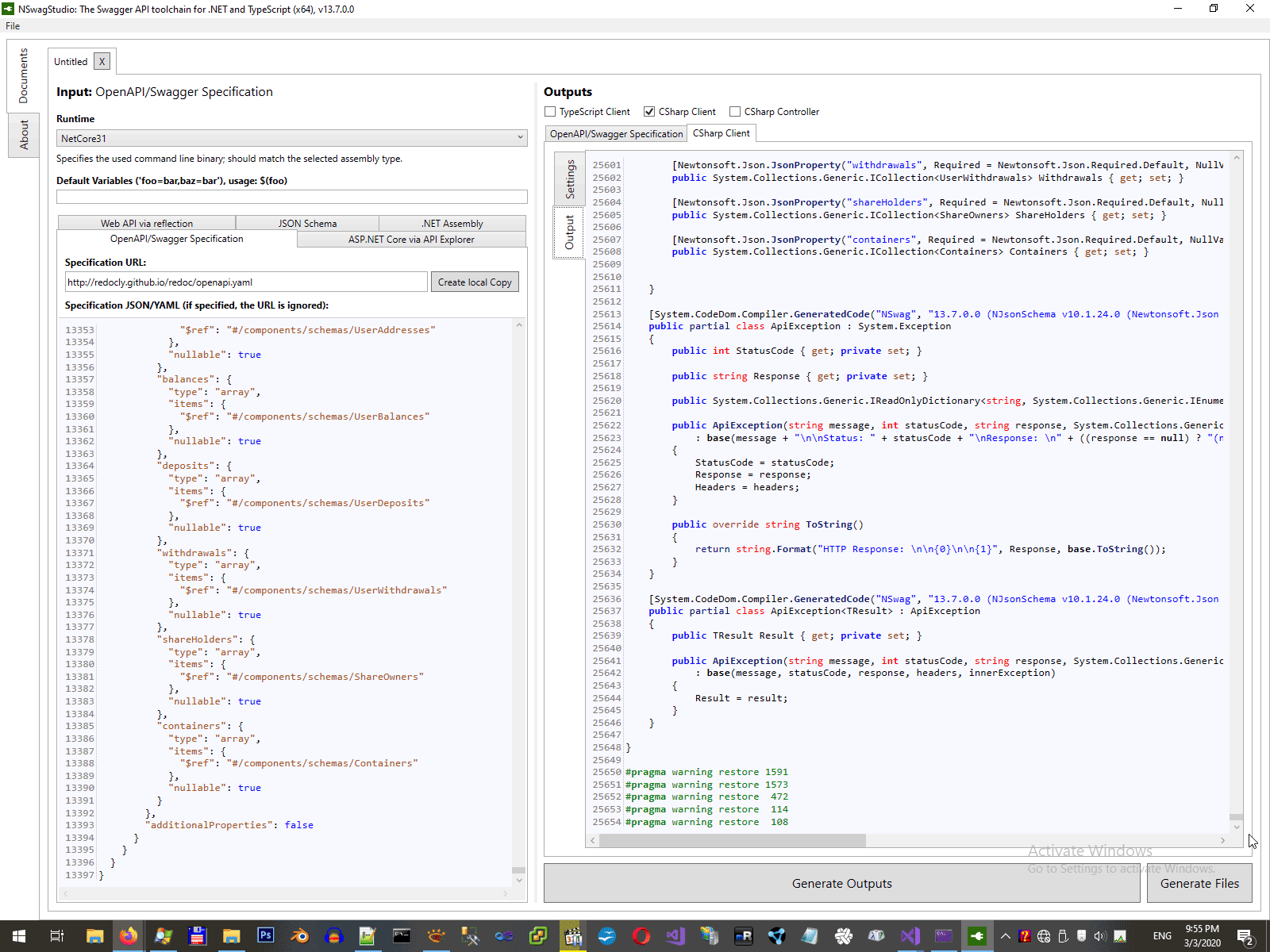Viewport: 1270px width, 952px height.
Task: Open Firefox from the taskbar
Action: [x=129, y=936]
